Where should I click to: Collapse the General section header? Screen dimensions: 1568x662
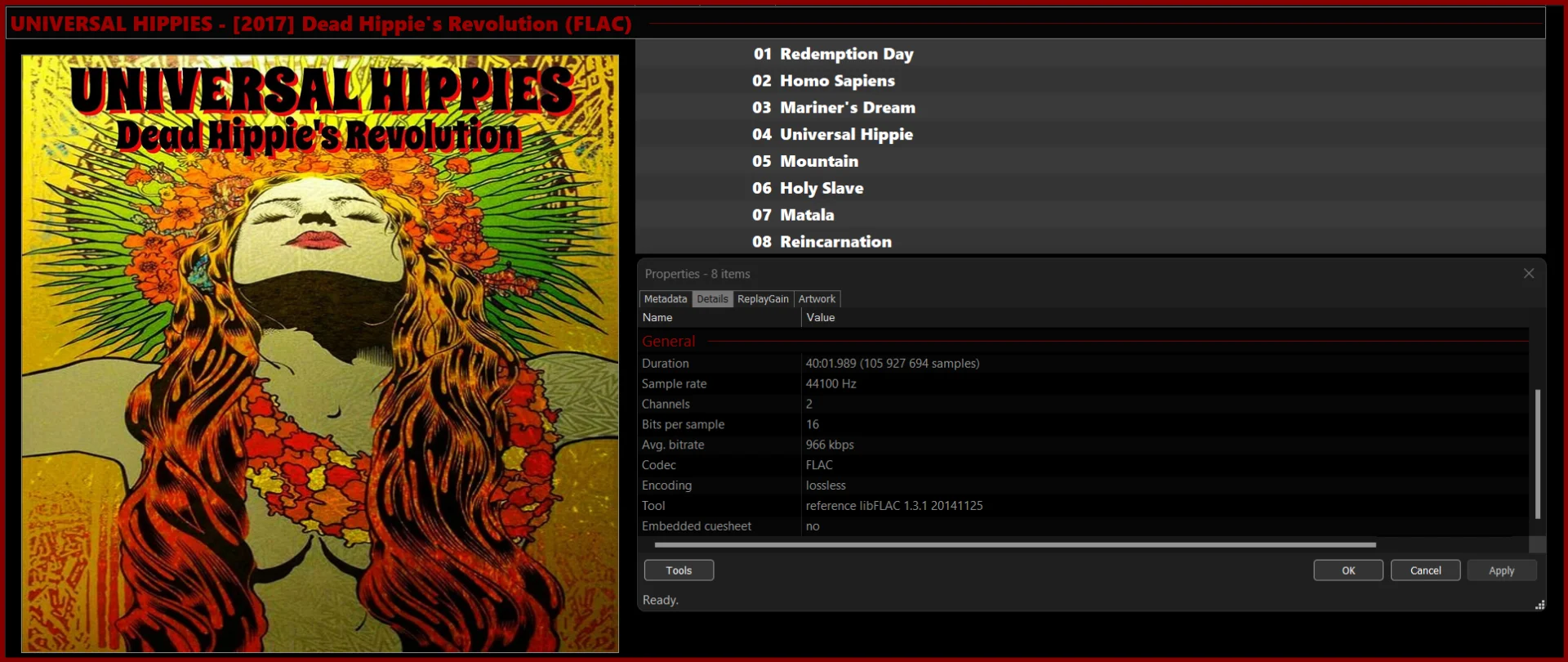tap(669, 342)
